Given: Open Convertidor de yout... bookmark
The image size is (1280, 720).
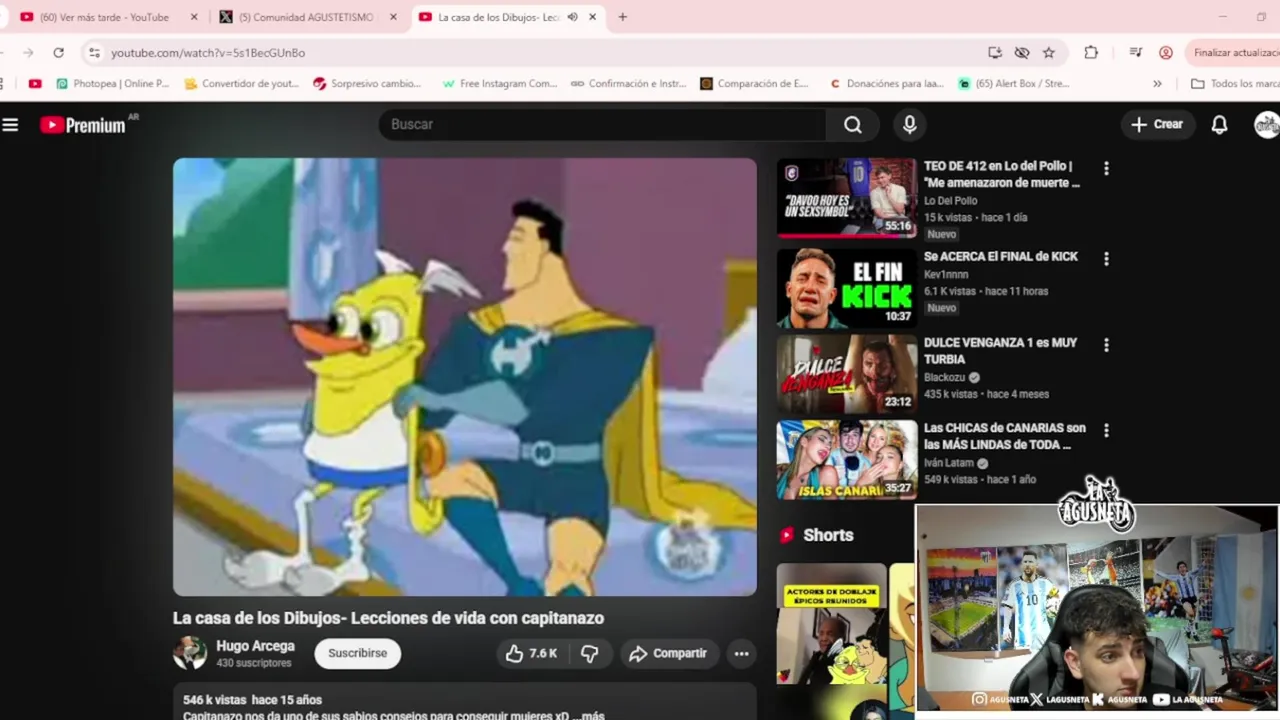Looking at the screenshot, I should (242, 84).
